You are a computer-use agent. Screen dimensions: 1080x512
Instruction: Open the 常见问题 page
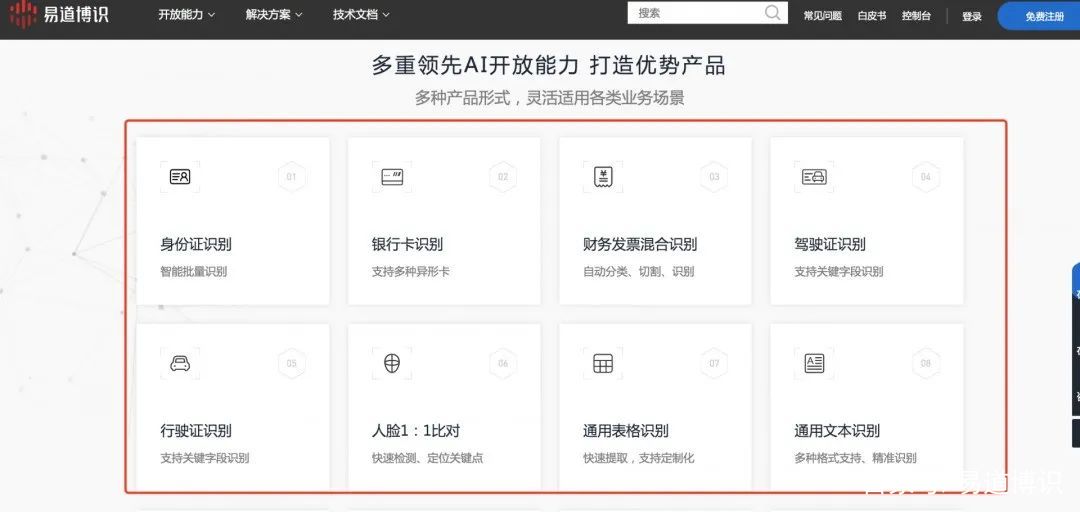point(822,16)
